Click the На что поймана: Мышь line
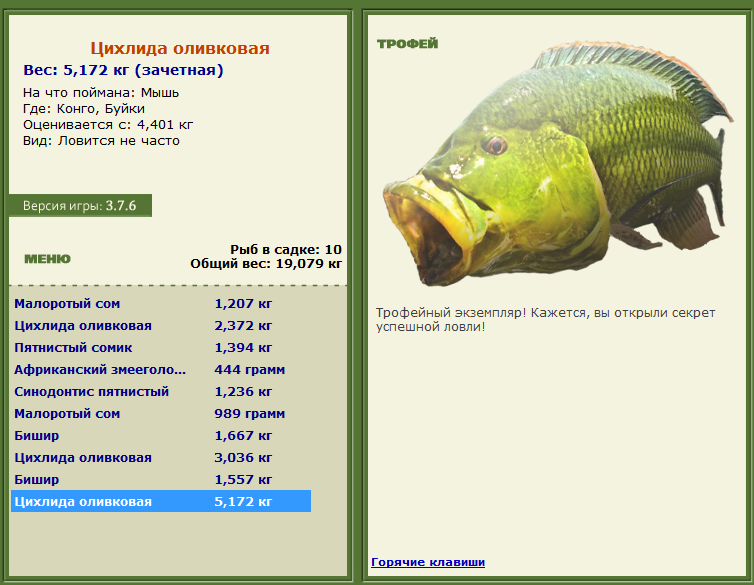 (x=101, y=93)
